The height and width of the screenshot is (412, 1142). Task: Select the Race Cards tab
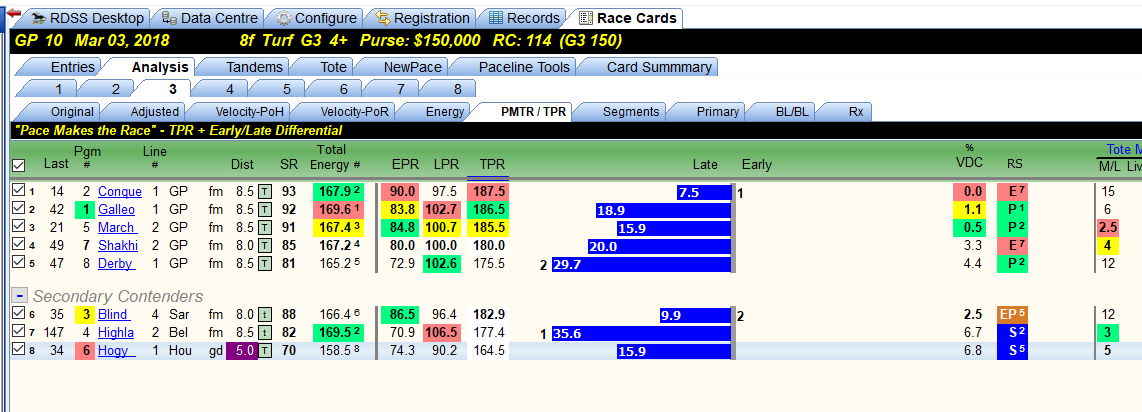click(x=627, y=18)
